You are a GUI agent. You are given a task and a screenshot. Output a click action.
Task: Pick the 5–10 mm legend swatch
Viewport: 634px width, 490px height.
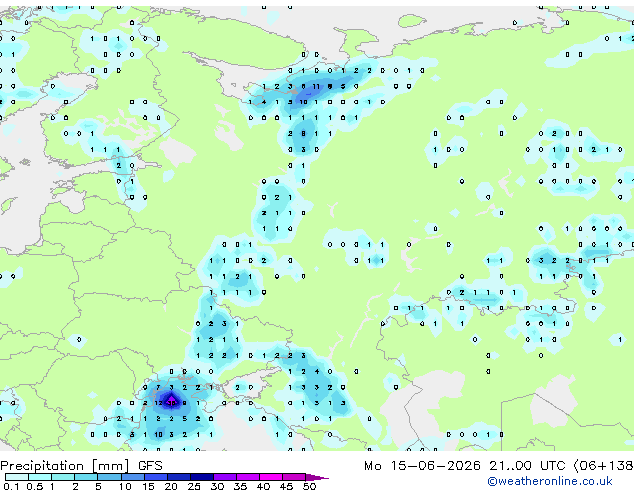coord(109,477)
